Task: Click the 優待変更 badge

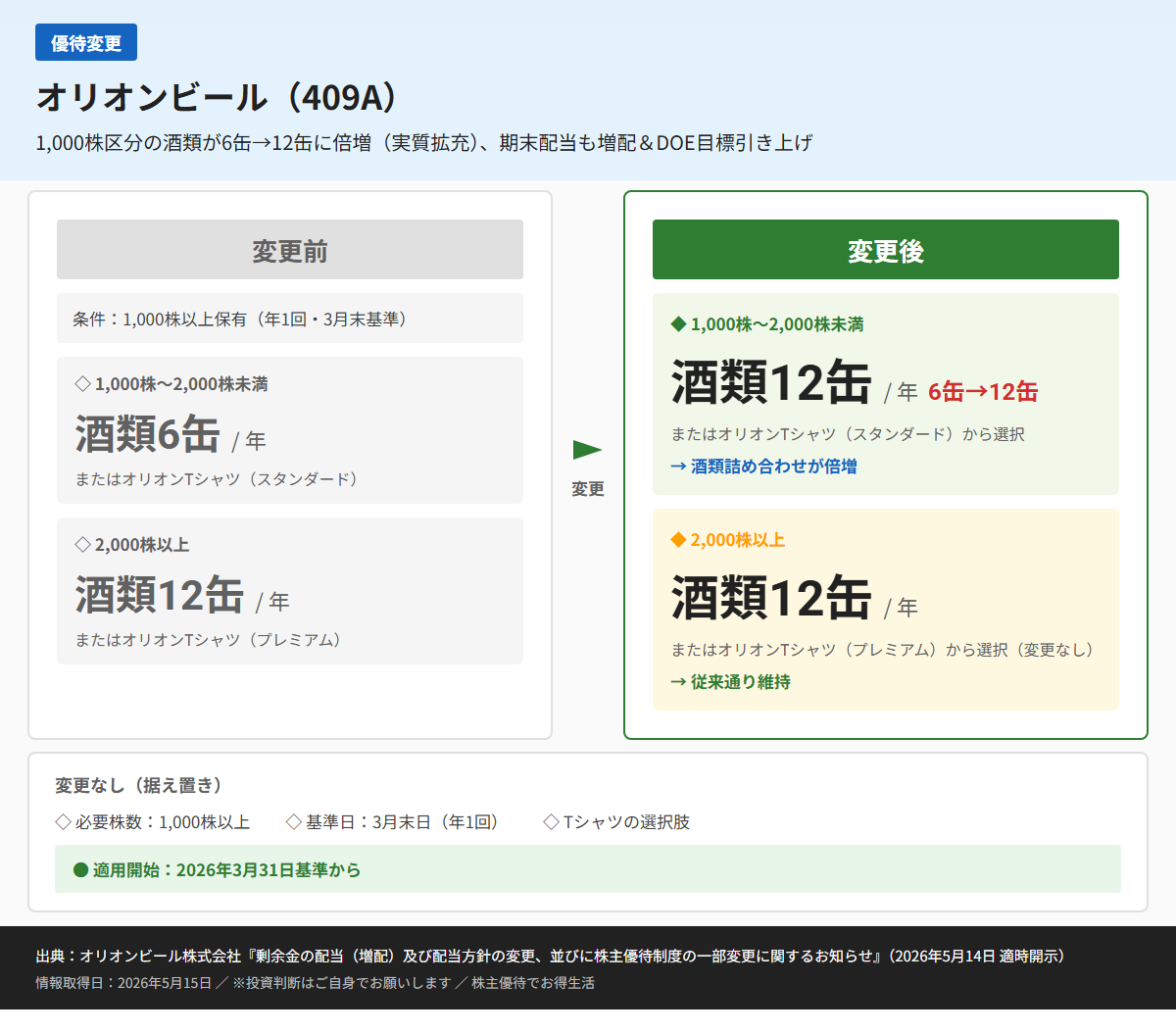Action: (x=86, y=43)
